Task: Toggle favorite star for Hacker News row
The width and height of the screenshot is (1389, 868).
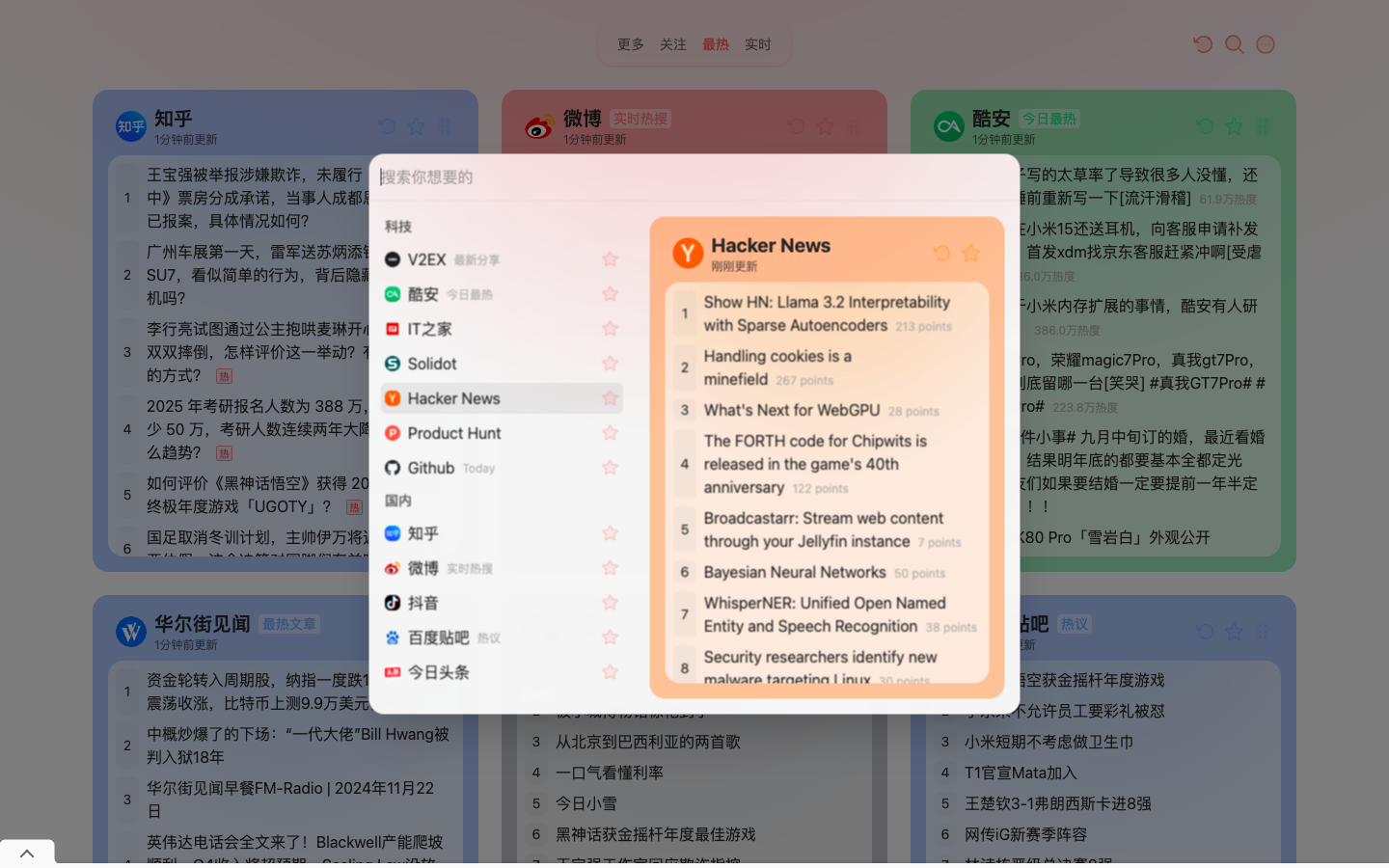Action: pos(610,398)
